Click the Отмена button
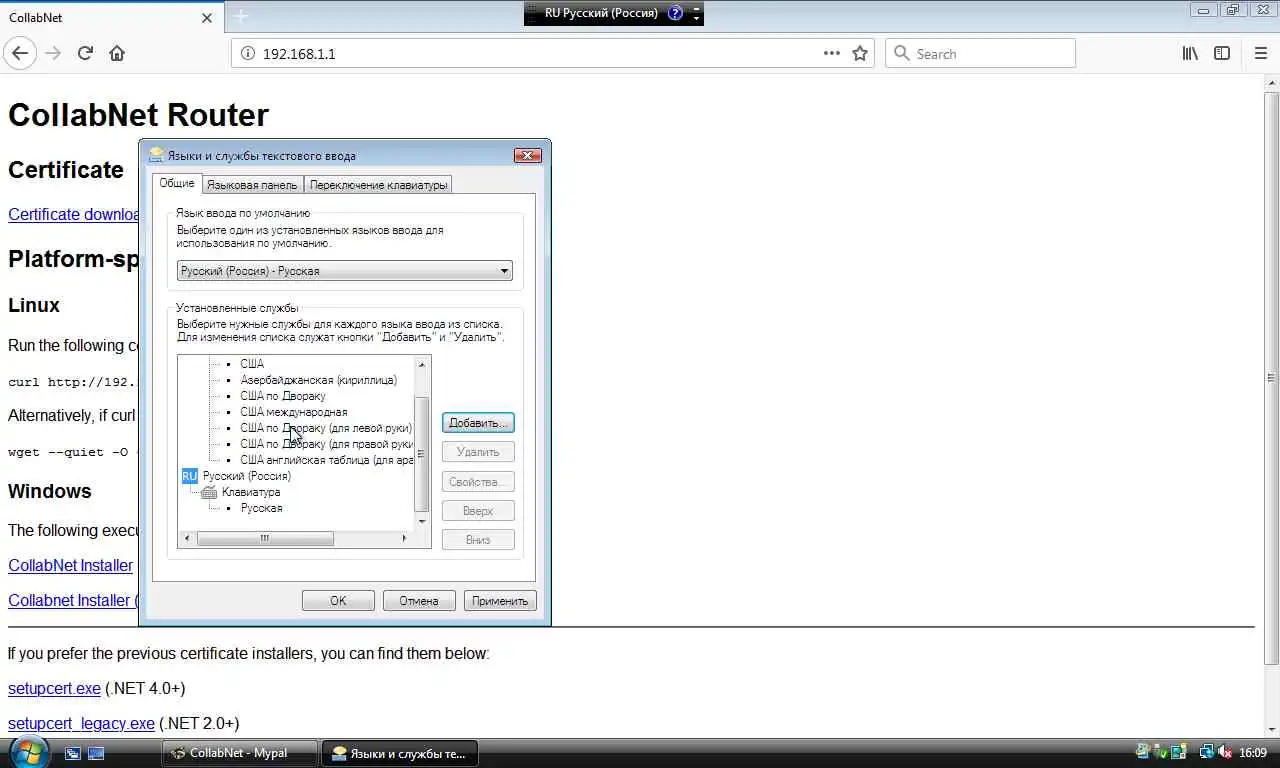Image resolution: width=1280 pixels, height=768 pixels. [x=419, y=601]
